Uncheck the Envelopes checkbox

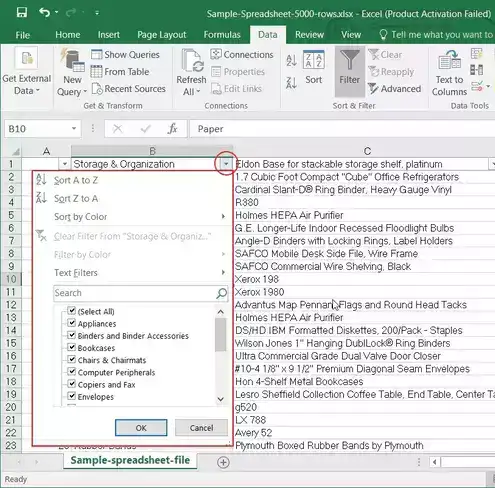[71, 396]
